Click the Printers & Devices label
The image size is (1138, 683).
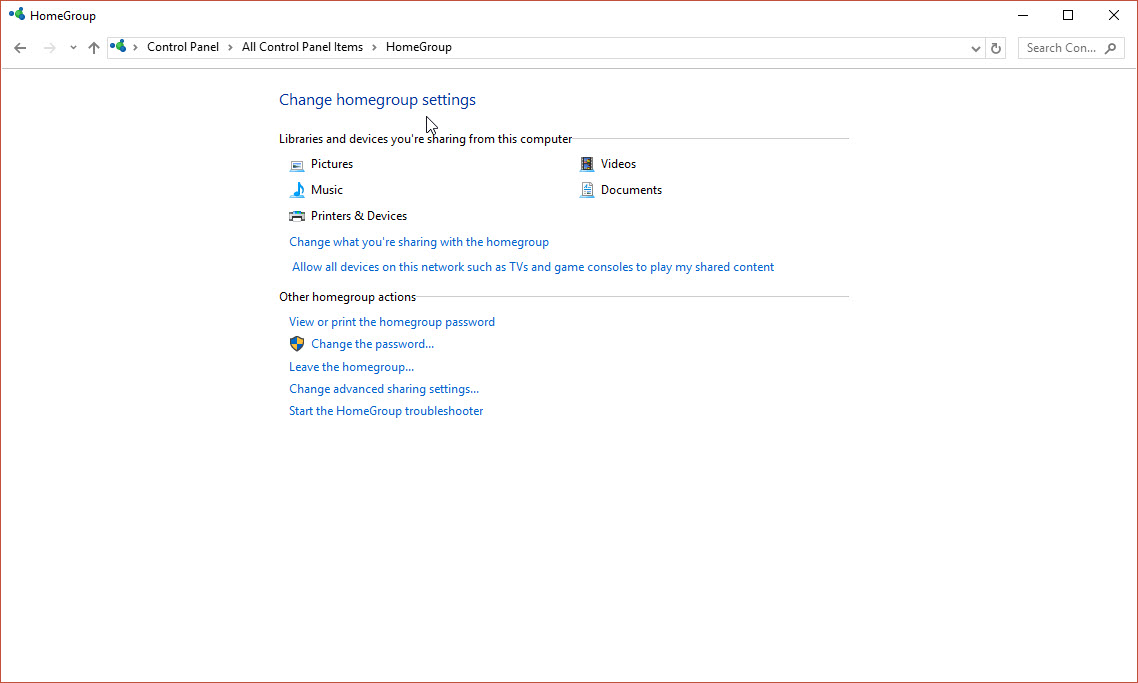359,216
